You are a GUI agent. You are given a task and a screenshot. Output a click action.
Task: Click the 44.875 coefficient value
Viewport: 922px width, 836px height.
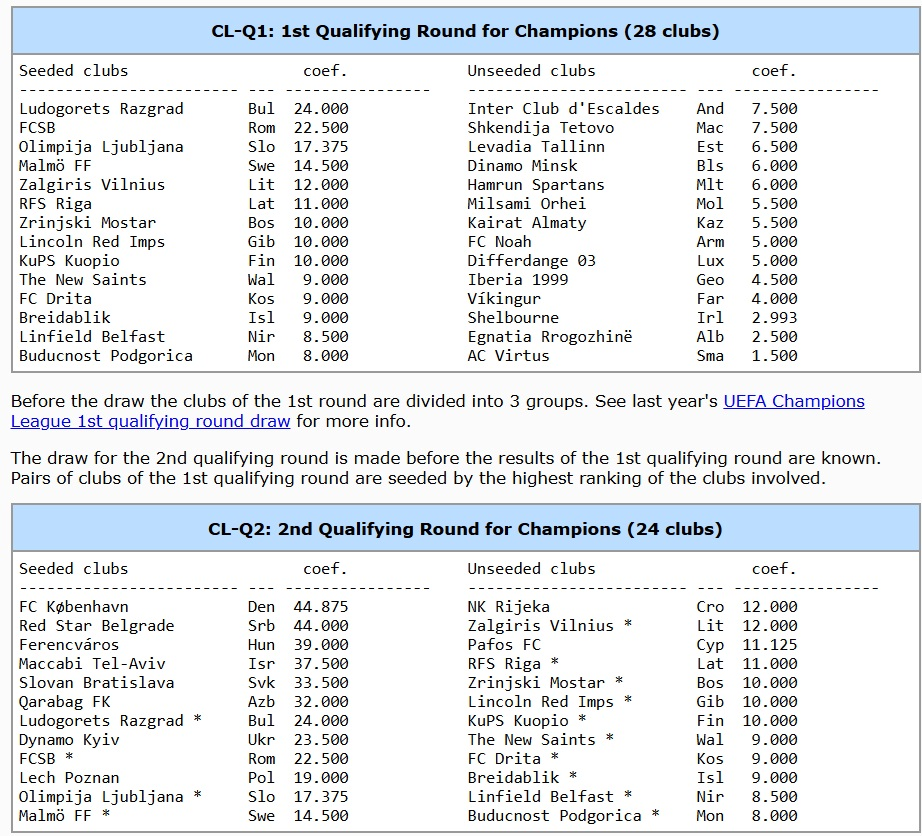coord(320,607)
